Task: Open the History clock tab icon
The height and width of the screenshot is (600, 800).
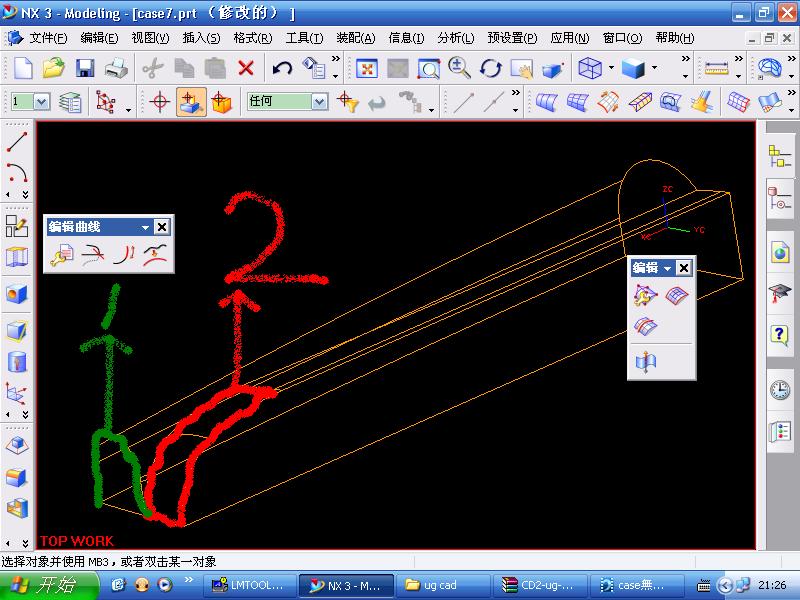Action: 780,390
